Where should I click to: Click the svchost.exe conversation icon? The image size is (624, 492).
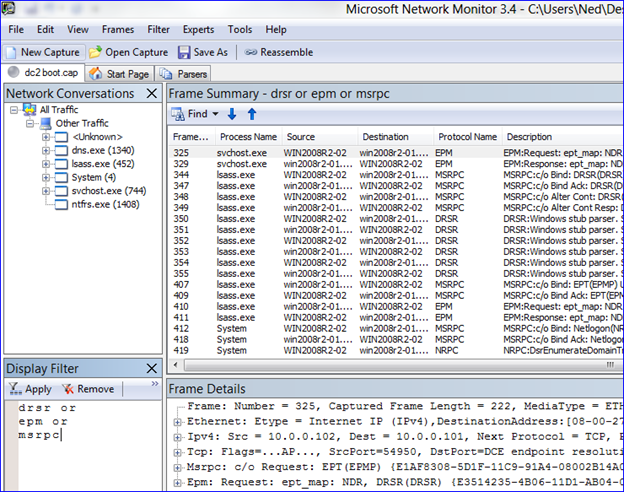click(x=61, y=191)
